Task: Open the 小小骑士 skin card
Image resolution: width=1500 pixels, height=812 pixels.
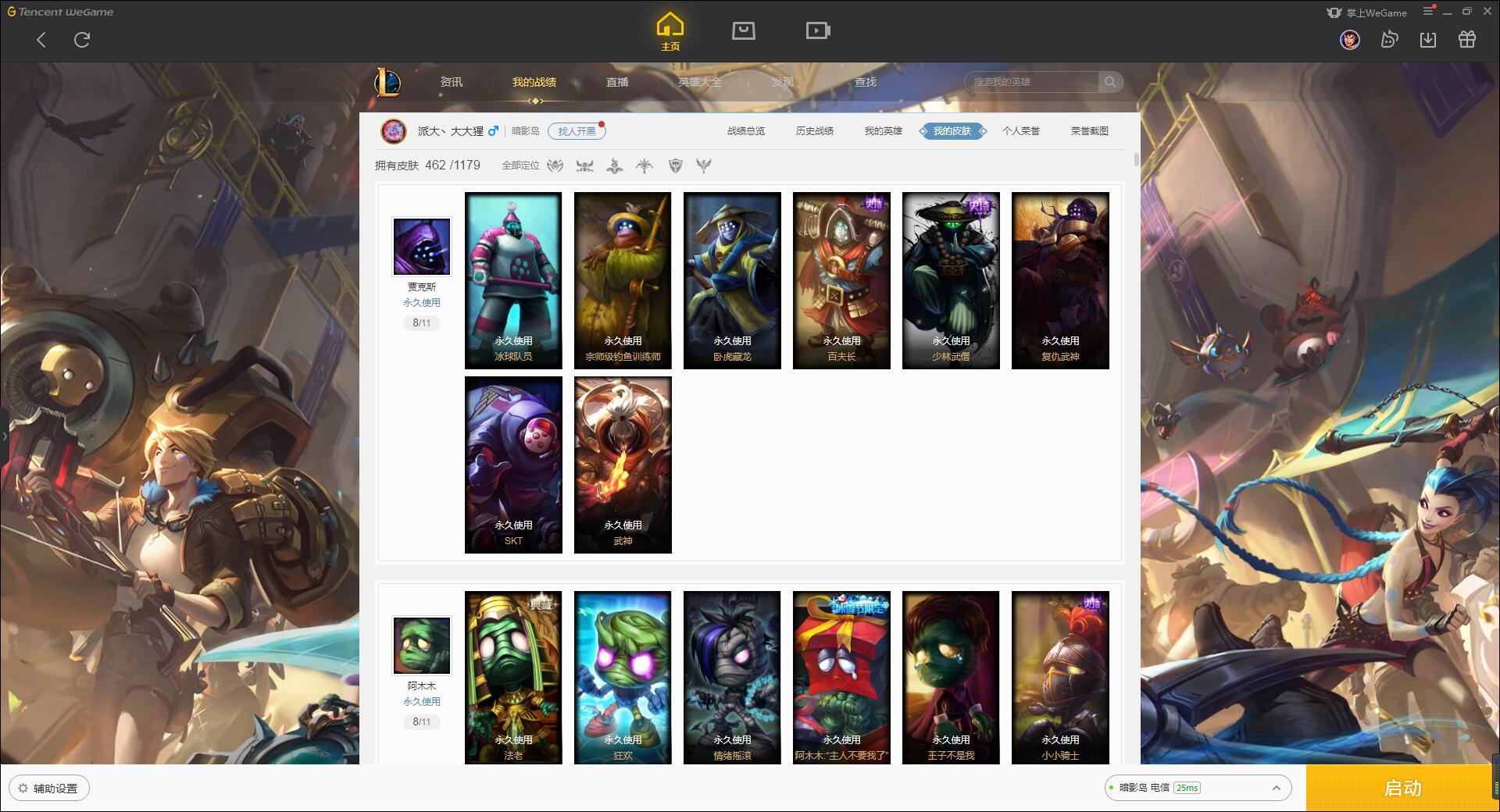Action: pos(1060,678)
